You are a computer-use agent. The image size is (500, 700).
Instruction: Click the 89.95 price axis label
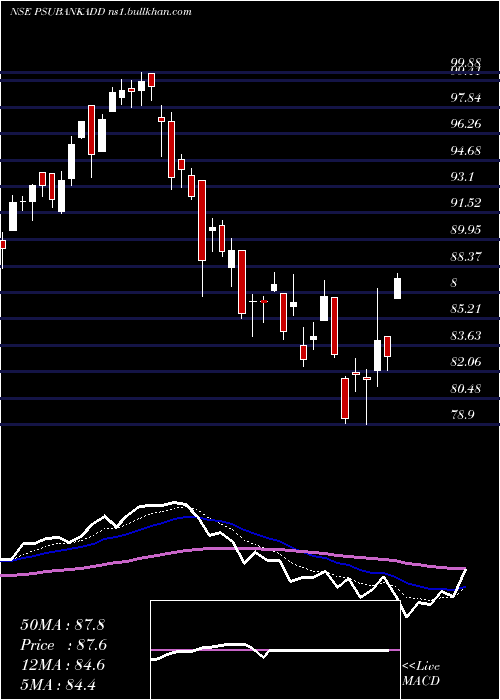(x=466, y=230)
